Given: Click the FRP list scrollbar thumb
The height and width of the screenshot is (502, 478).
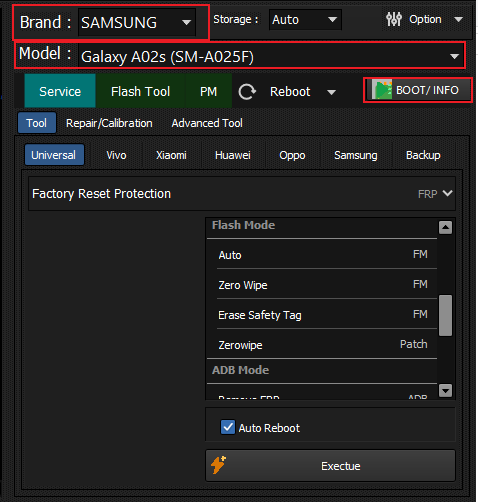Looking at the screenshot, I should [445, 315].
